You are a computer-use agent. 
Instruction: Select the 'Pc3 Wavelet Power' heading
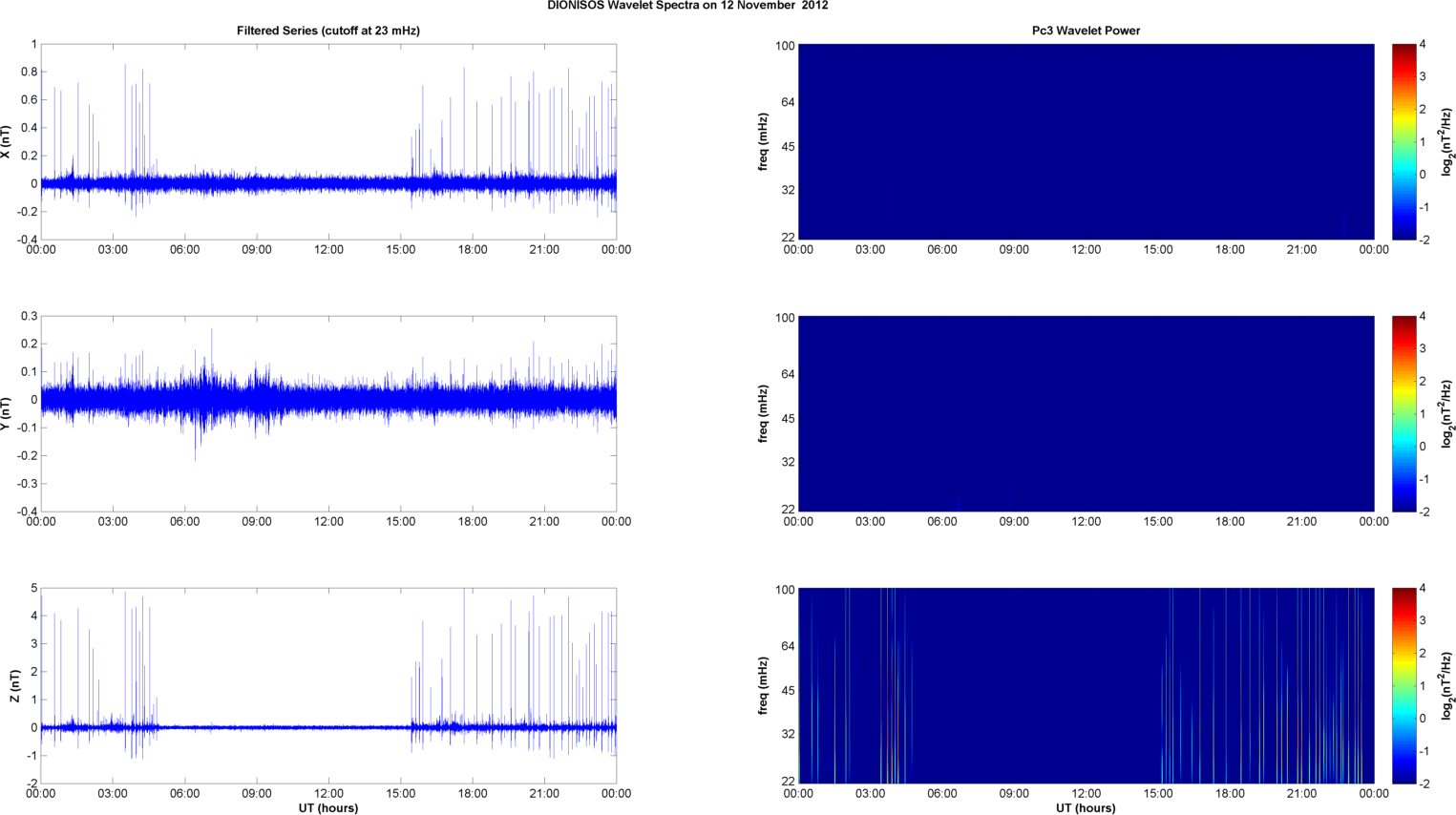coord(1086,31)
